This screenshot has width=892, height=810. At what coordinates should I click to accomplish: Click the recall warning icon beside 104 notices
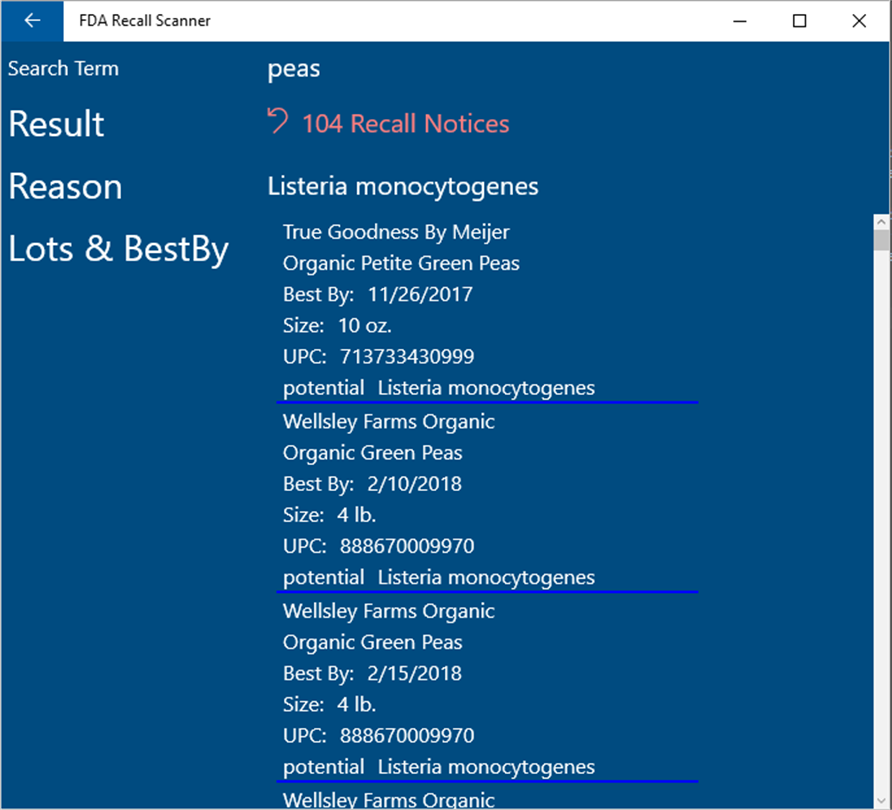coord(278,121)
